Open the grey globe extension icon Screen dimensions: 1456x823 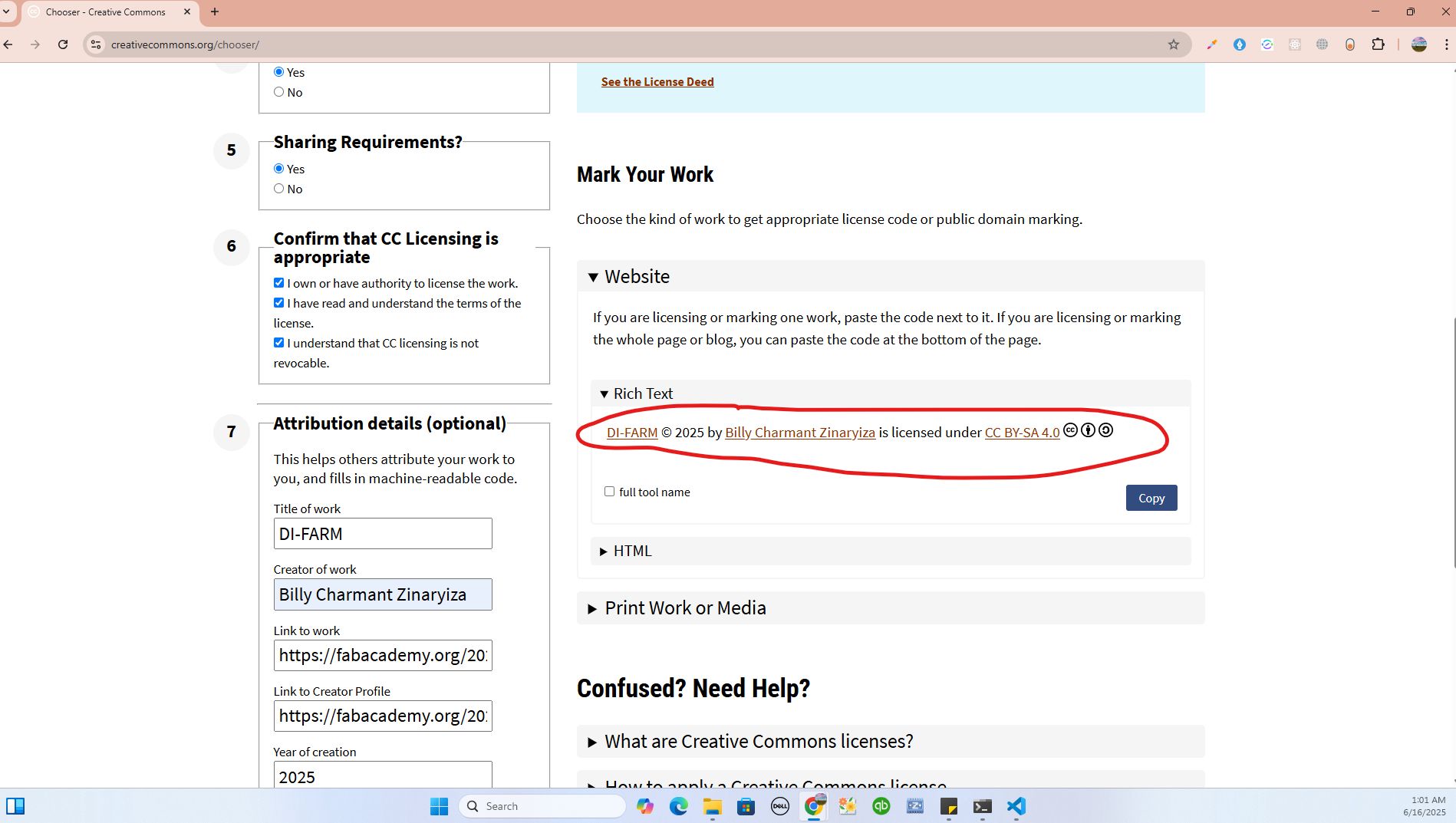[1323, 44]
